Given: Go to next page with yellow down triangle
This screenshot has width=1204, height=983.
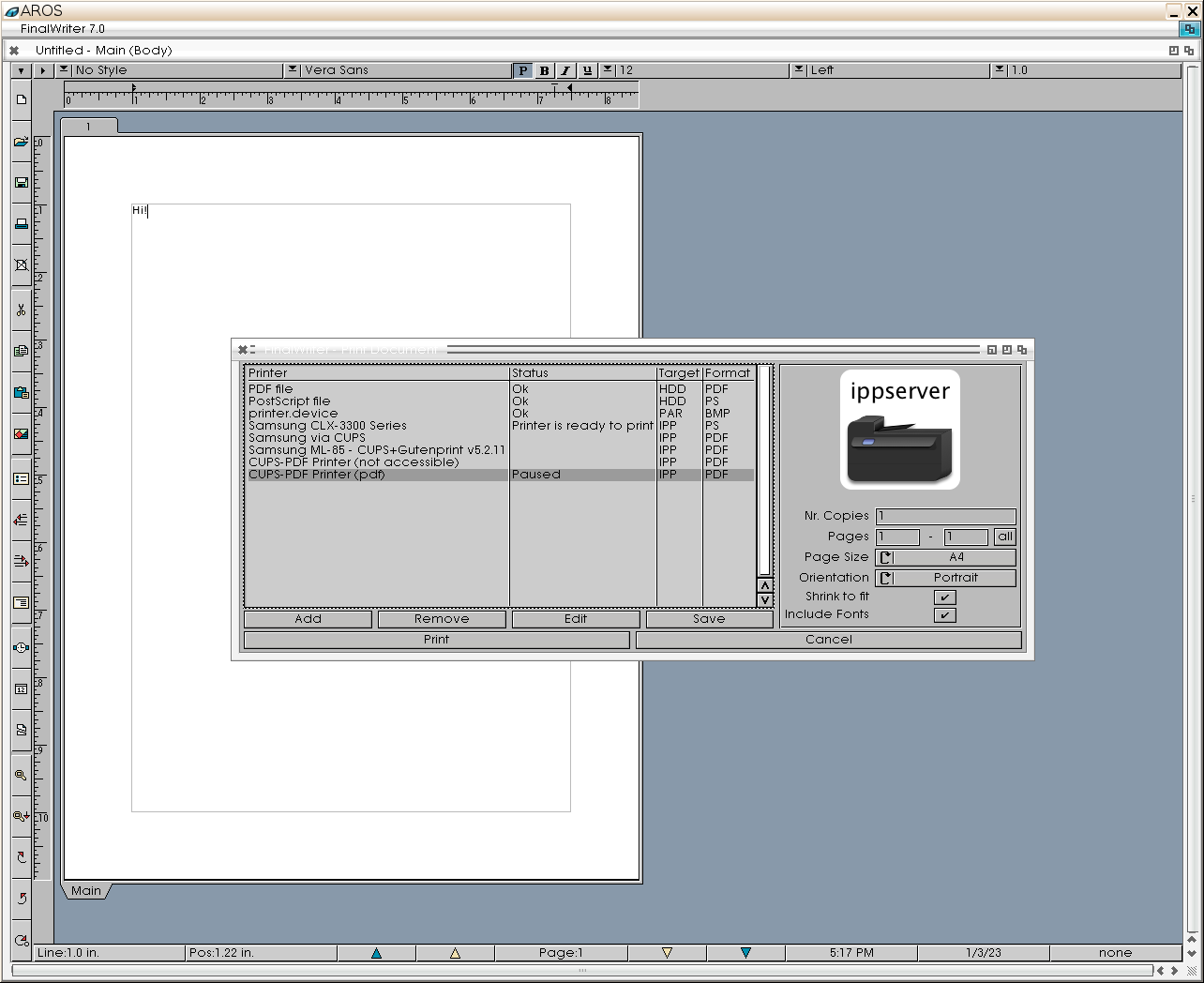Looking at the screenshot, I should click(x=667, y=953).
